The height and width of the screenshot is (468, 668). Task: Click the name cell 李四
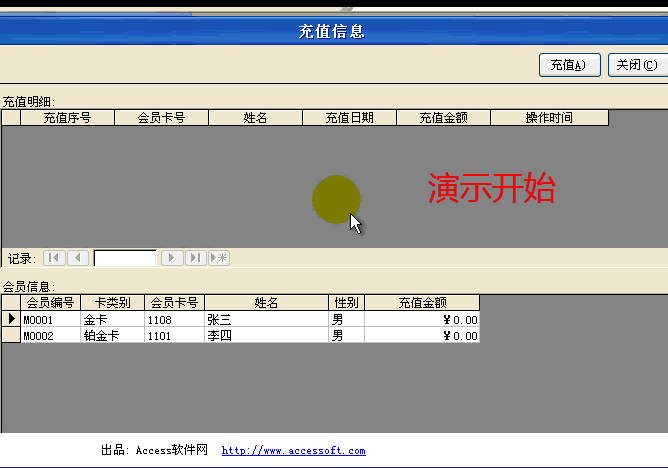click(x=267, y=335)
